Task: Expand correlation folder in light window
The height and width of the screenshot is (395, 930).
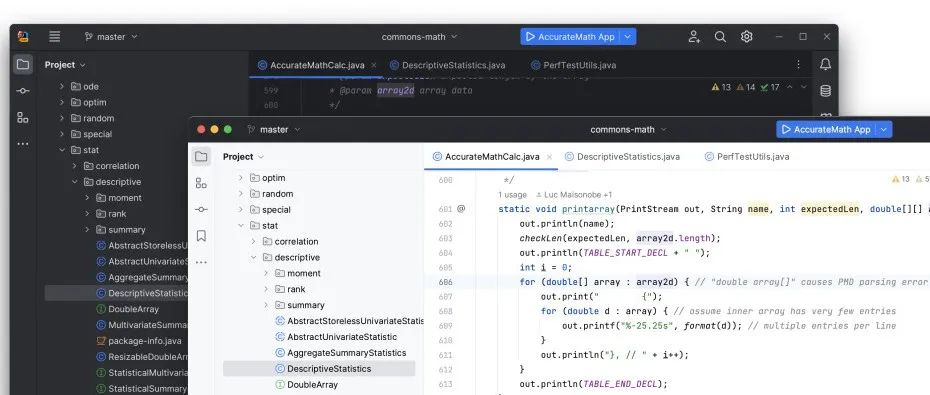Action: (253, 241)
